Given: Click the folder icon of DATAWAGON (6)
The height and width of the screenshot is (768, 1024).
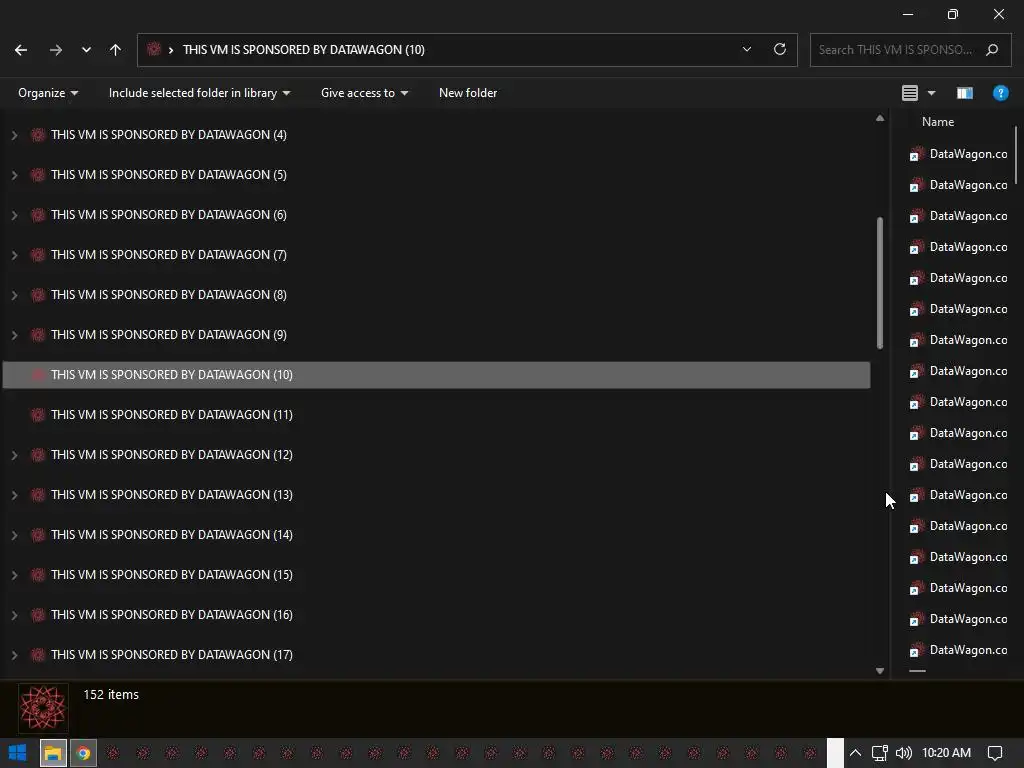Looking at the screenshot, I should pyautogui.click(x=38, y=215).
